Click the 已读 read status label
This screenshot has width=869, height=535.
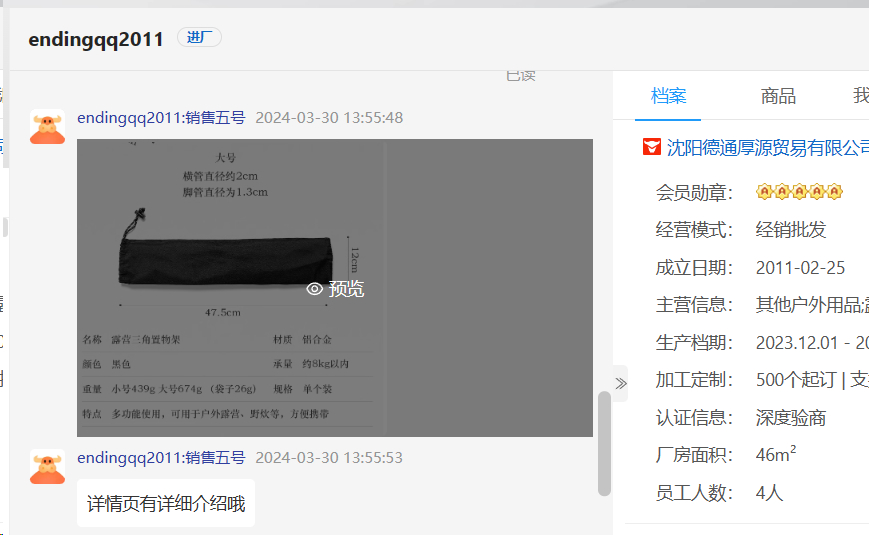(521, 76)
